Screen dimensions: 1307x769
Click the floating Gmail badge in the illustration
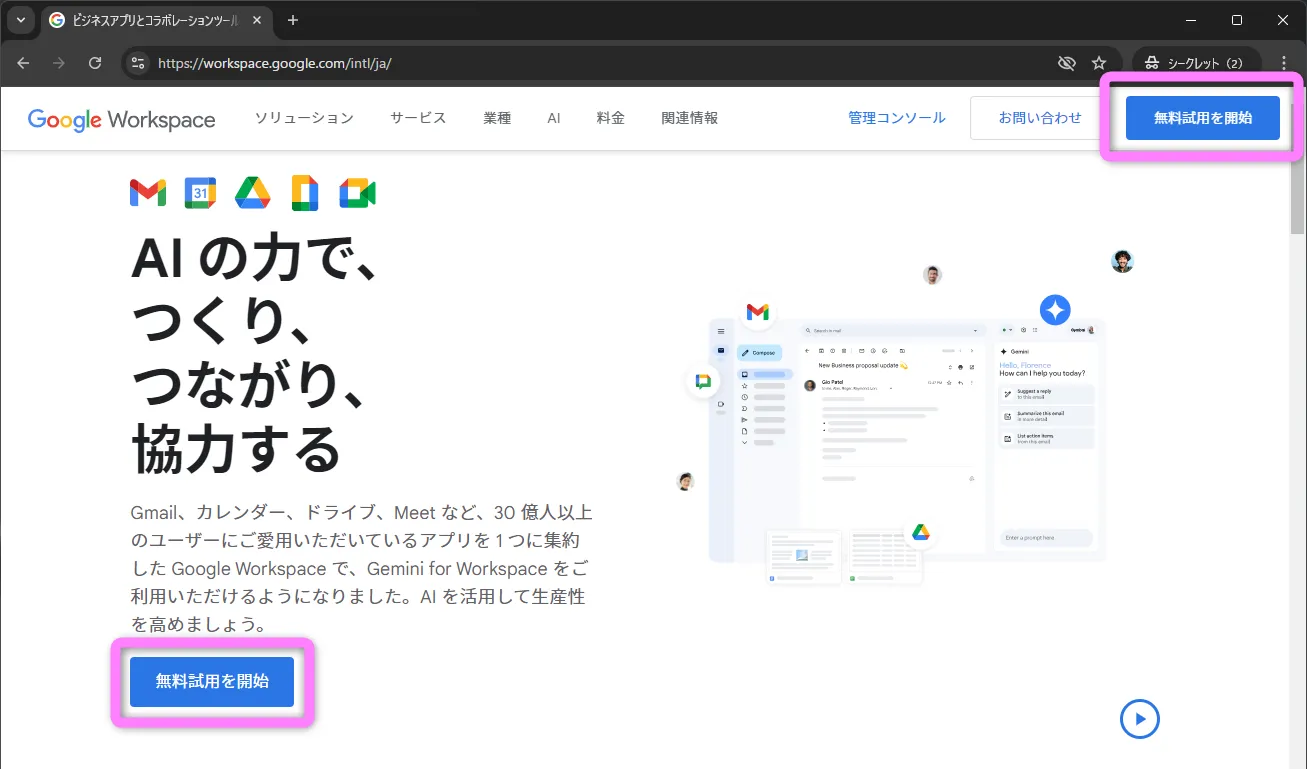coord(757,311)
